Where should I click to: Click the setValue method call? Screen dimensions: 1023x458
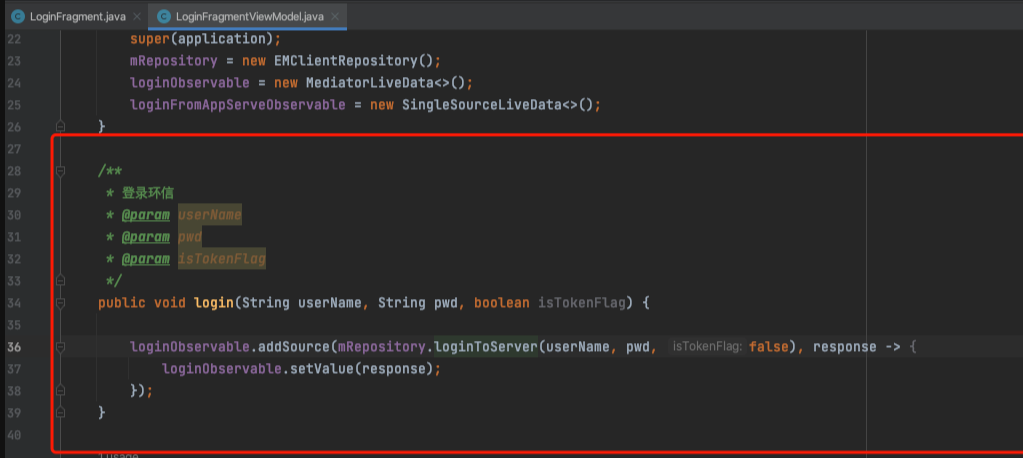click(322, 369)
